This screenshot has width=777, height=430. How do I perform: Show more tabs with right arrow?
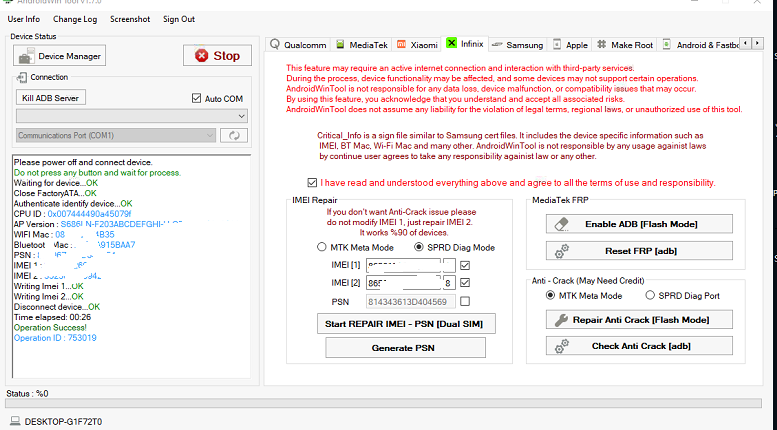point(757,44)
